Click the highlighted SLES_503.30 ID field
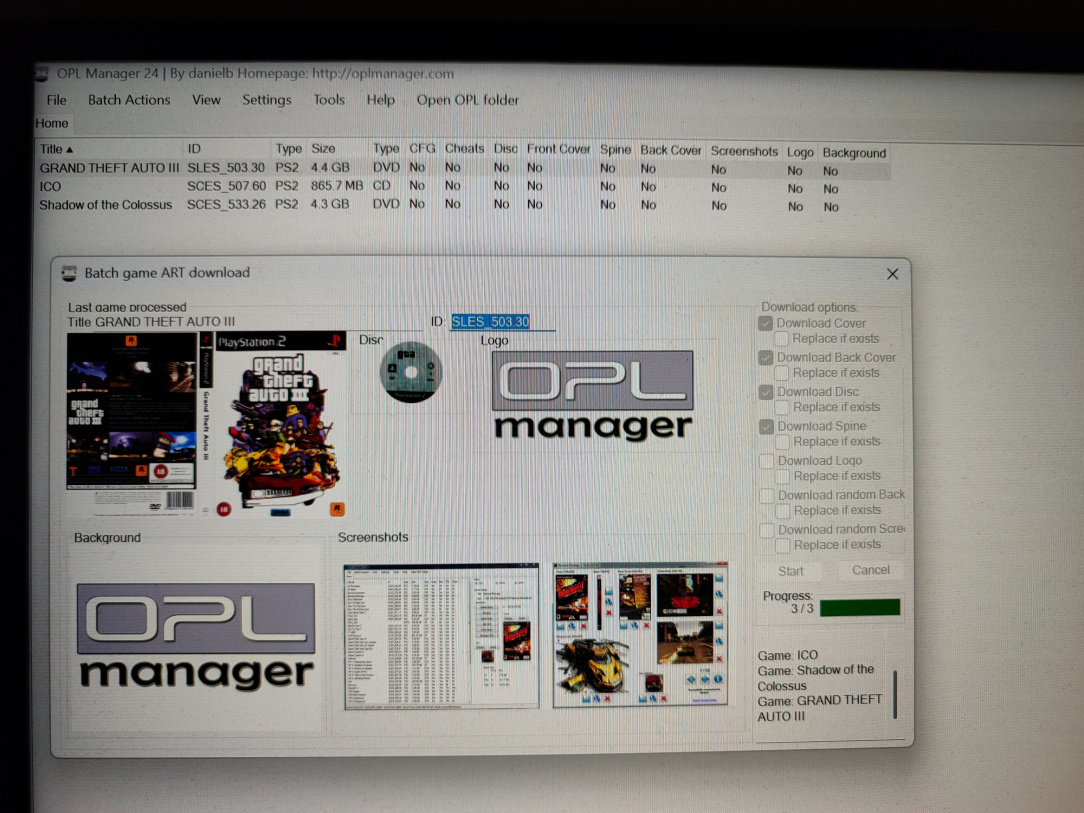The width and height of the screenshot is (1084, 813). pyautogui.click(x=503, y=322)
